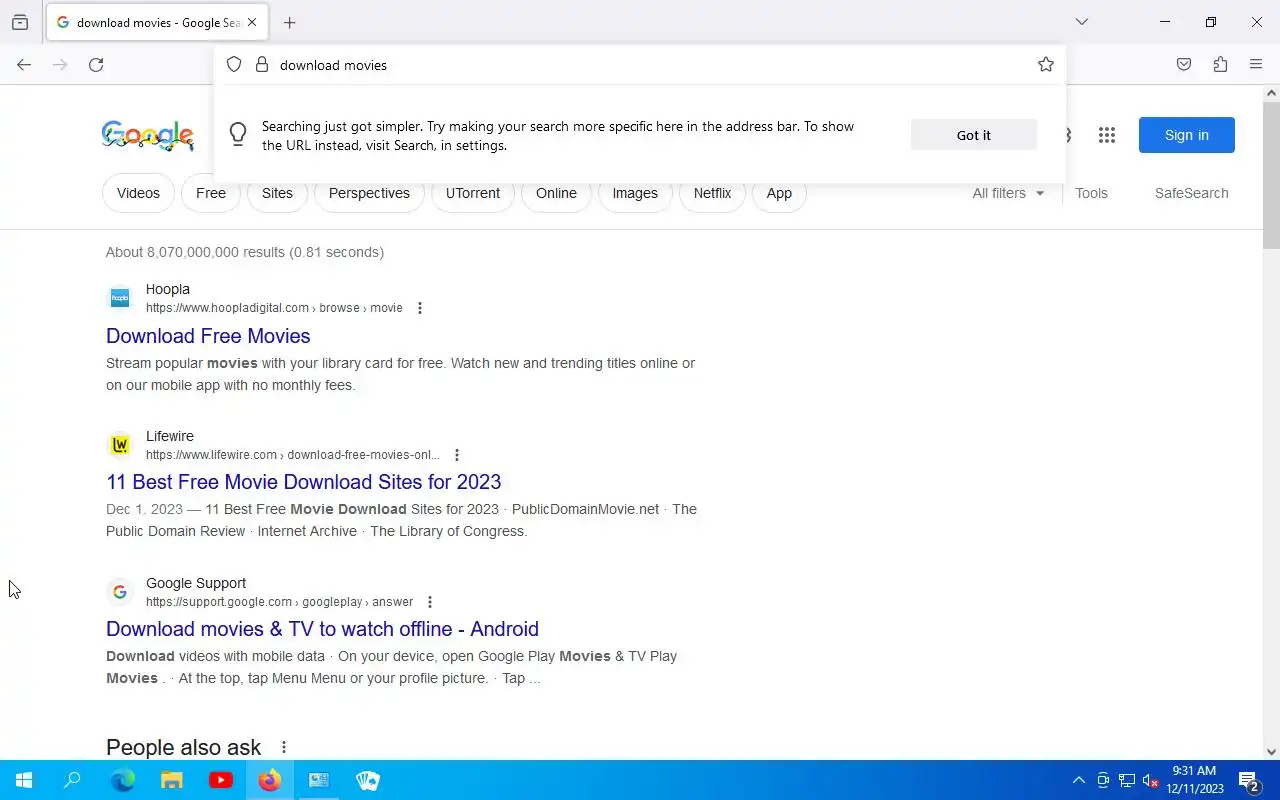
Task: Click the Sign in button
Action: [1186, 135]
